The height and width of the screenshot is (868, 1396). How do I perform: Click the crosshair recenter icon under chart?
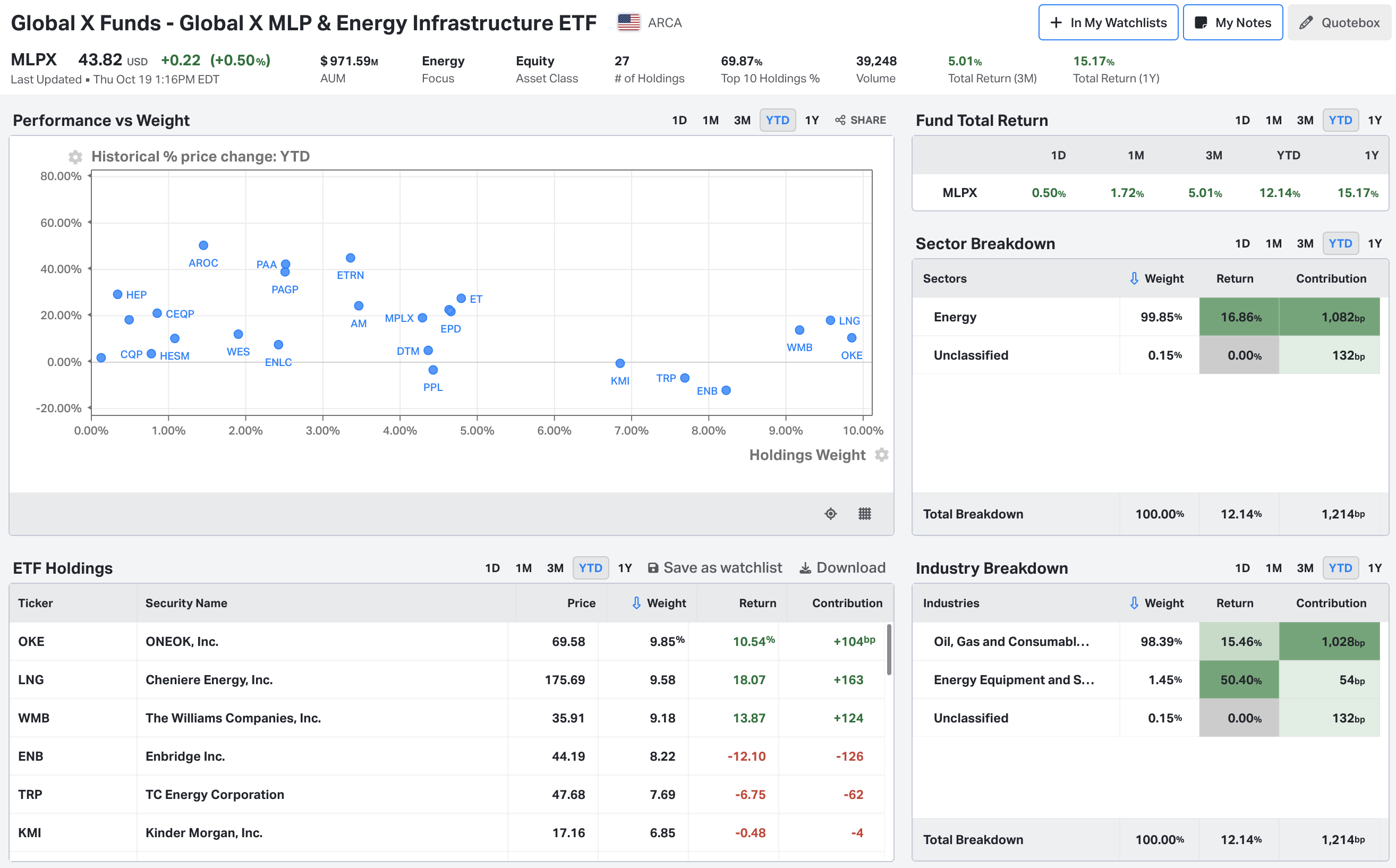831,514
